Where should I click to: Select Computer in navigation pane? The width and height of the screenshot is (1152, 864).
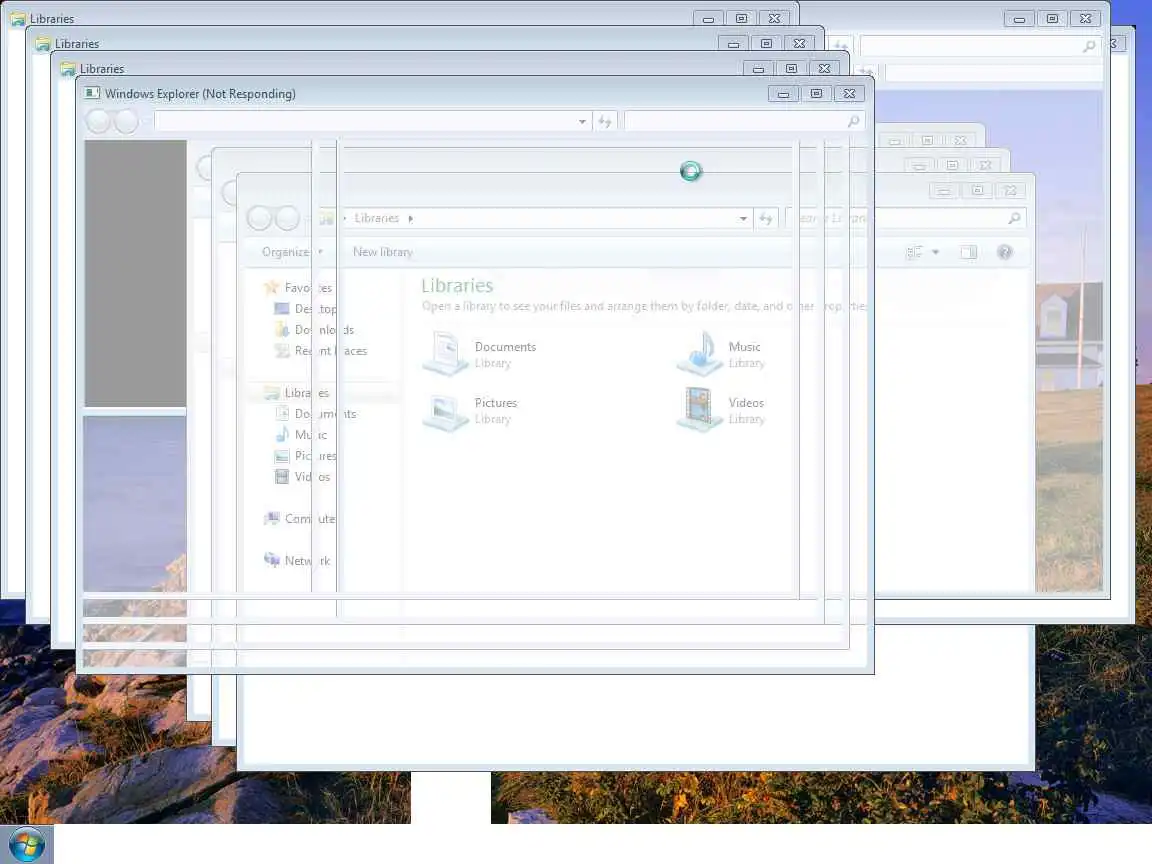point(299,519)
